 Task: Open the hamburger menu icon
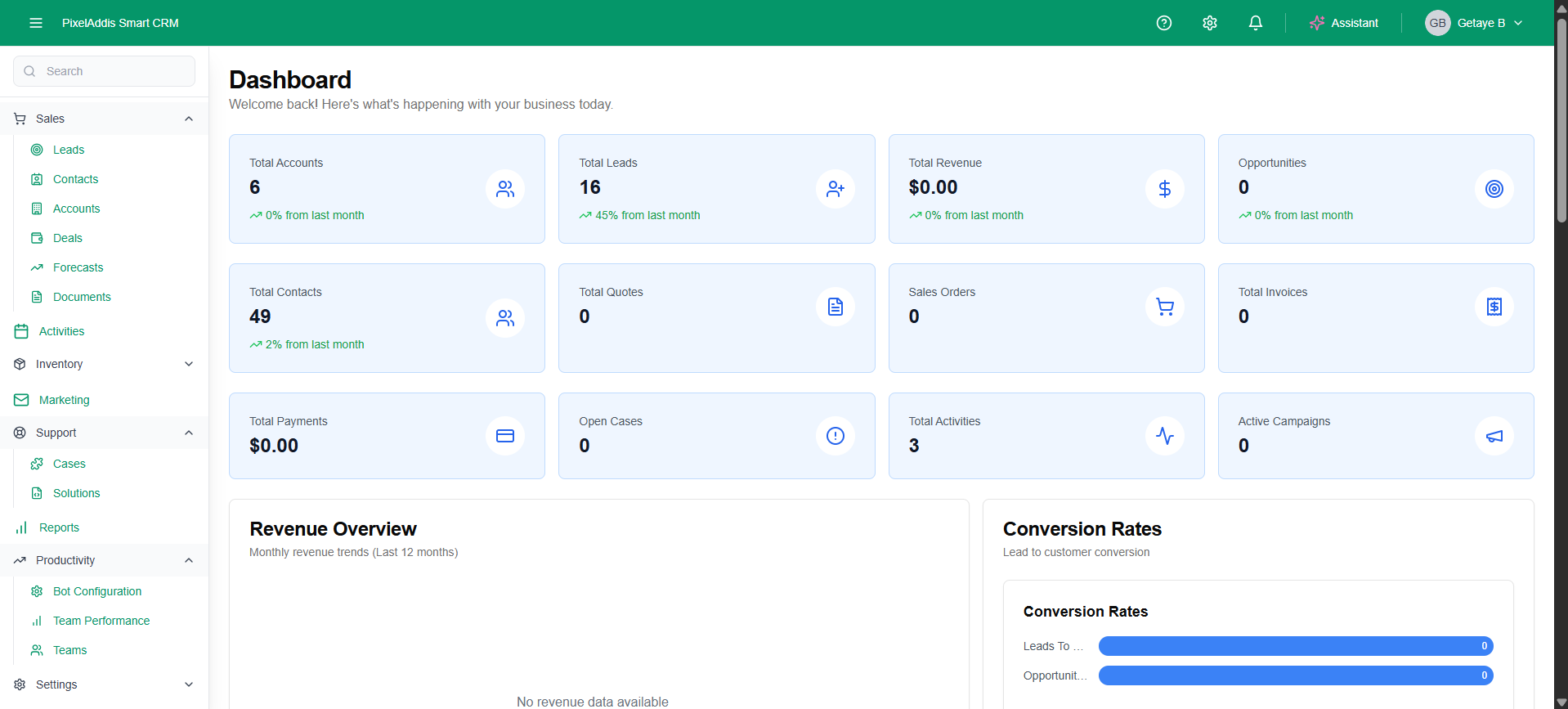pyautogui.click(x=36, y=23)
